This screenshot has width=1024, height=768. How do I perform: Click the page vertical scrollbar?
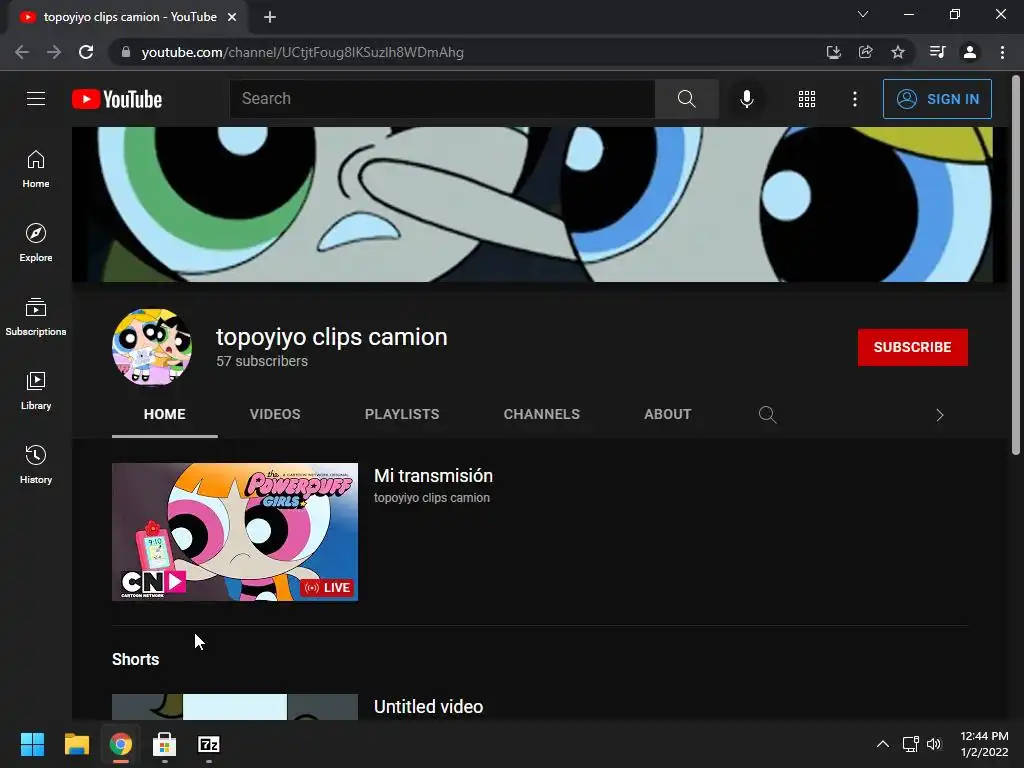point(1016,264)
